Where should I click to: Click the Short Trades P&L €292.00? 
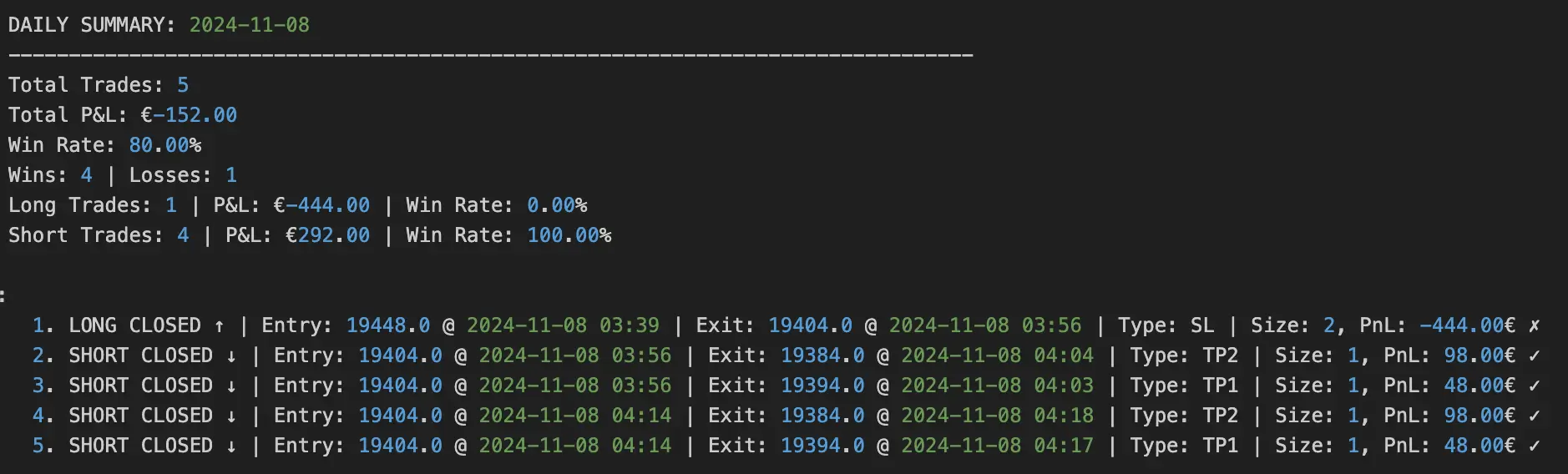pos(327,235)
